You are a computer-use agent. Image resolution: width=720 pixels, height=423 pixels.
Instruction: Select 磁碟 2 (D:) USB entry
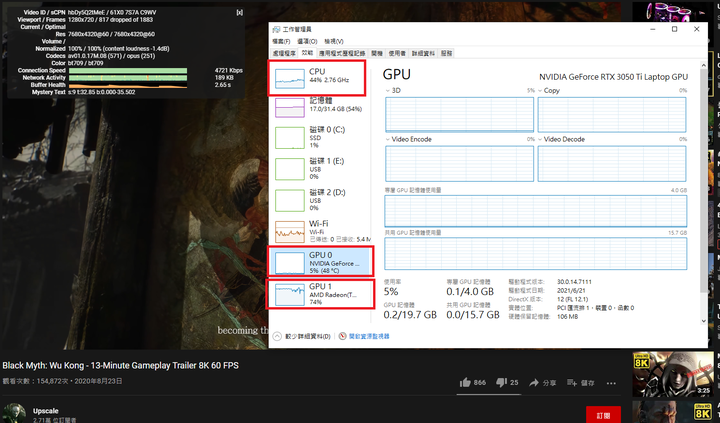[320, 199]
